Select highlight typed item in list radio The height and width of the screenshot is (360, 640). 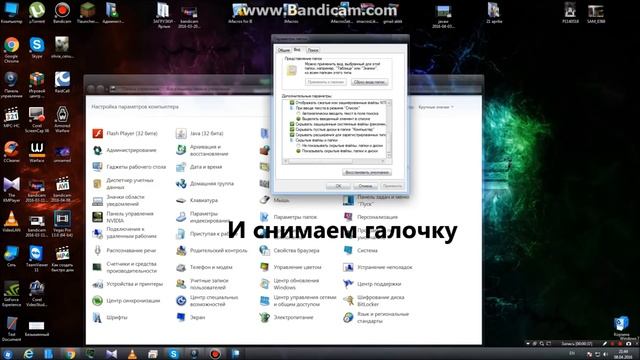pos(298,119)
